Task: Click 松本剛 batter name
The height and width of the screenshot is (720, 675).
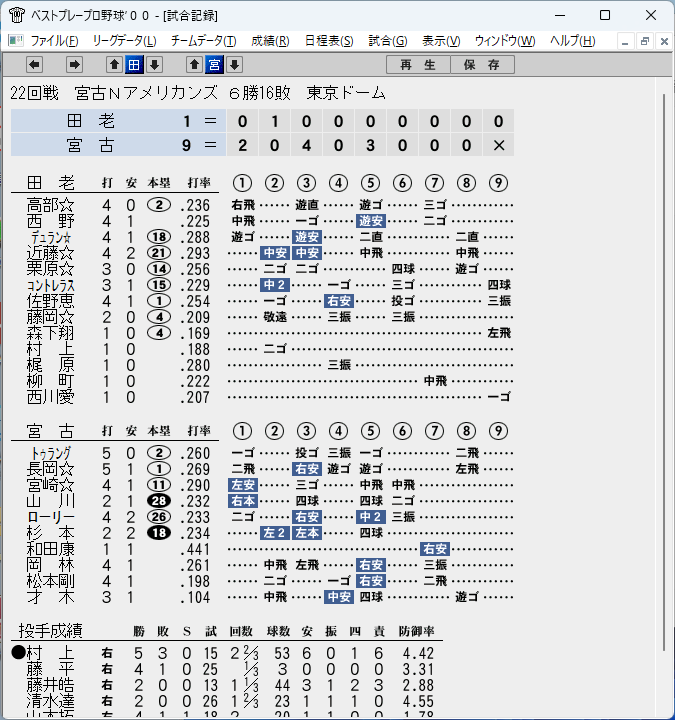Action: (x=51, y=581)
